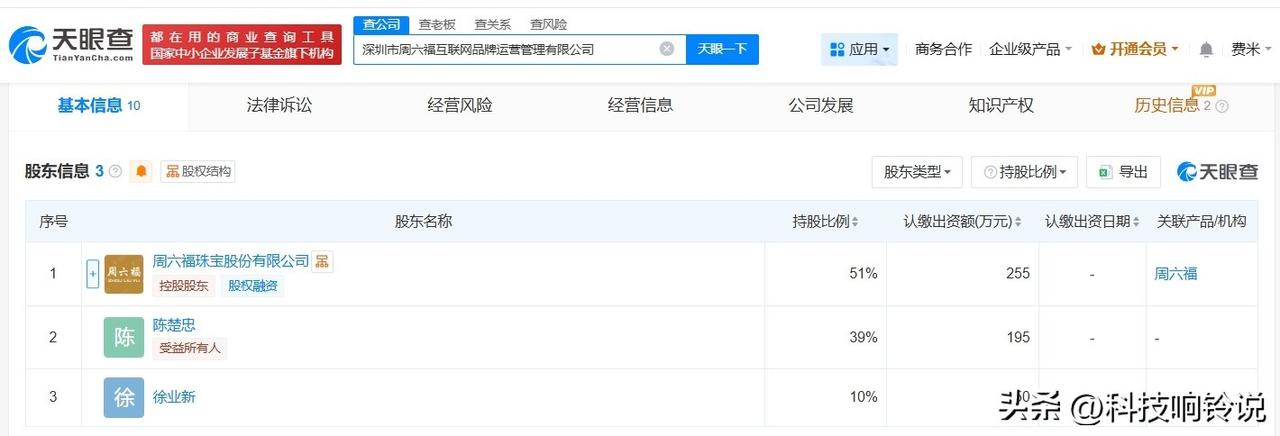Open the 费米 user menu
This screenshot has height=436, width=1280.
(x=1251, y=49)
